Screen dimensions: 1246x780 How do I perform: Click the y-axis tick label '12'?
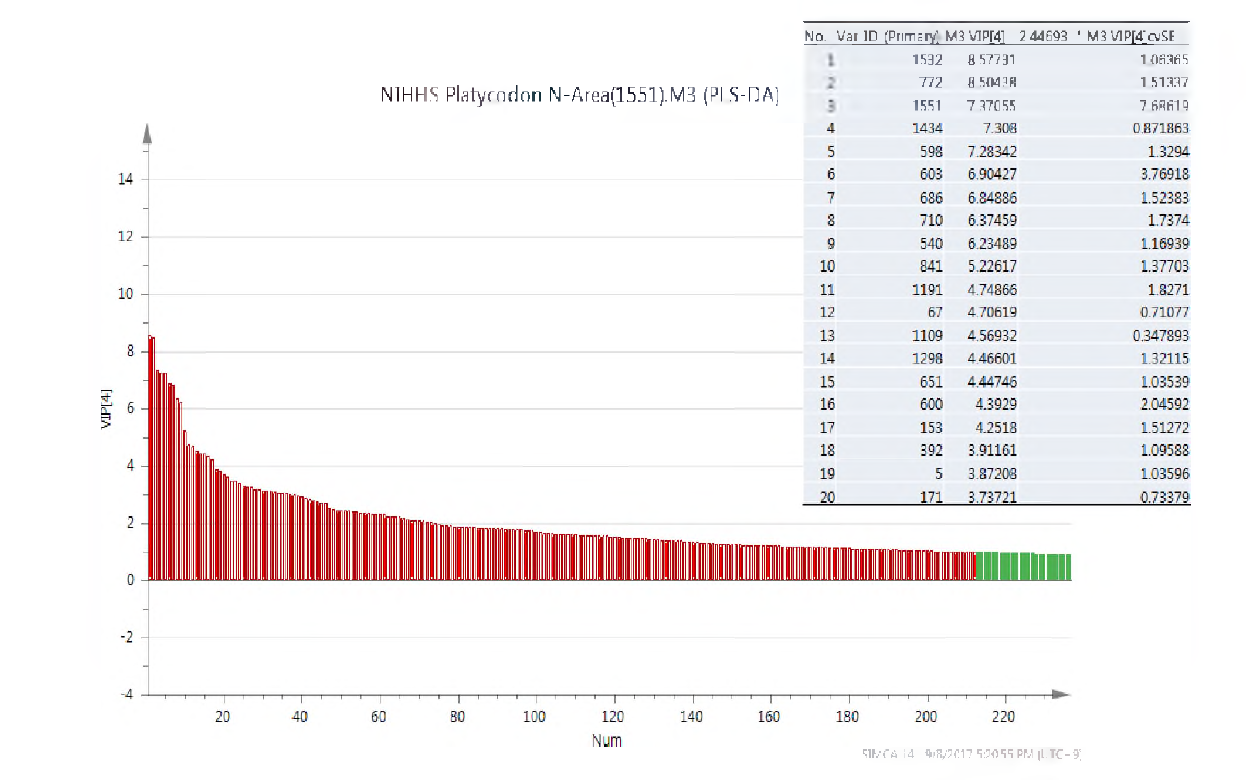[x=126, y=237]
